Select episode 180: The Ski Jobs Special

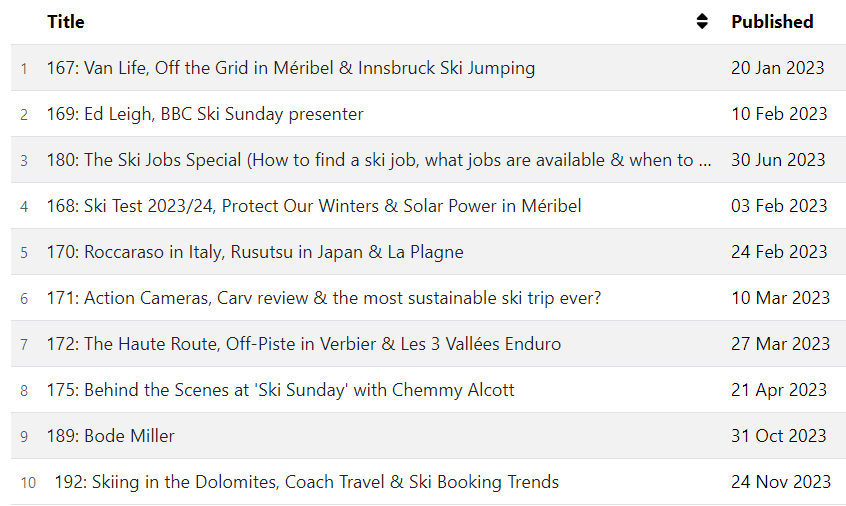point(379,160)
